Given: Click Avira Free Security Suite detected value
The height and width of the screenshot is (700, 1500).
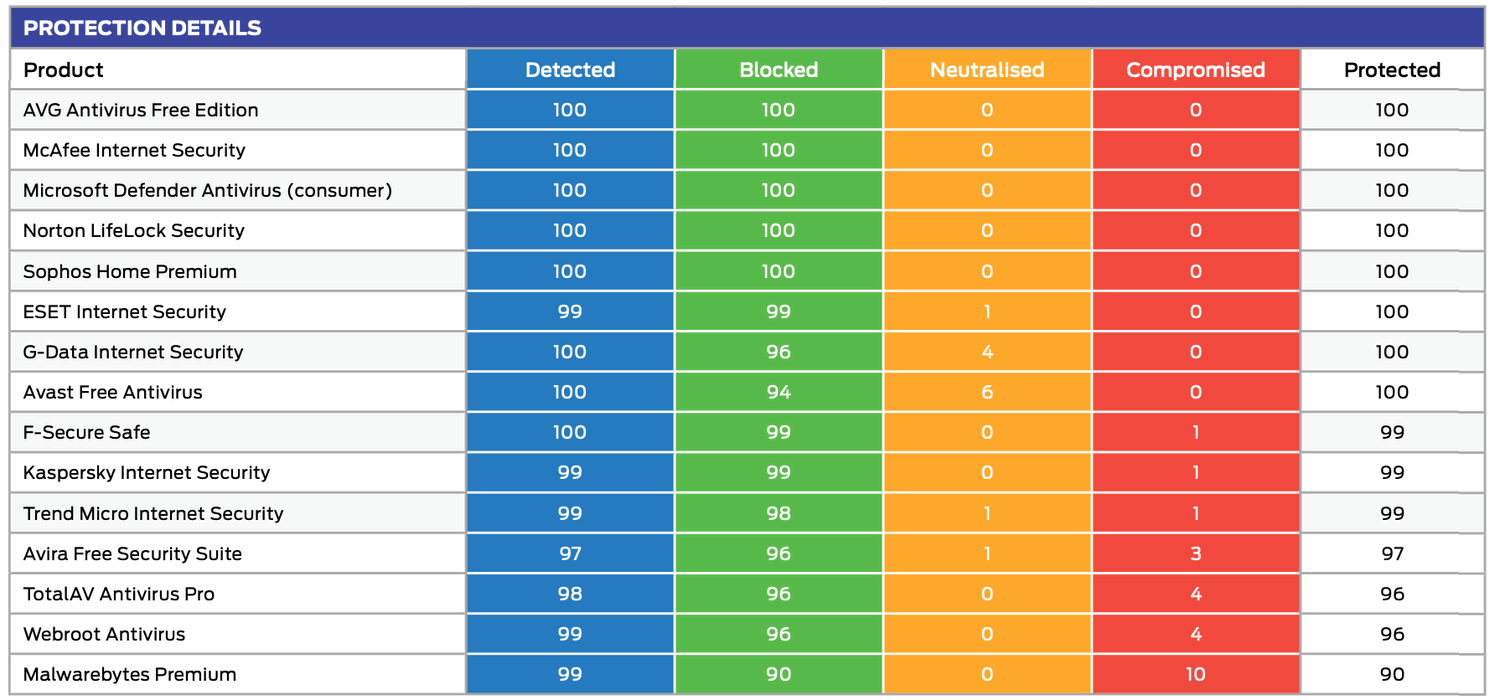Looking at the screenshot, I should 570,554.
